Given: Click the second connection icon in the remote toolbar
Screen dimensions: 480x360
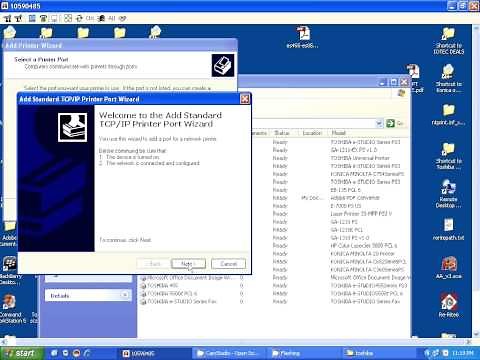Looking at the screenshot, I should tap(19, 18).
